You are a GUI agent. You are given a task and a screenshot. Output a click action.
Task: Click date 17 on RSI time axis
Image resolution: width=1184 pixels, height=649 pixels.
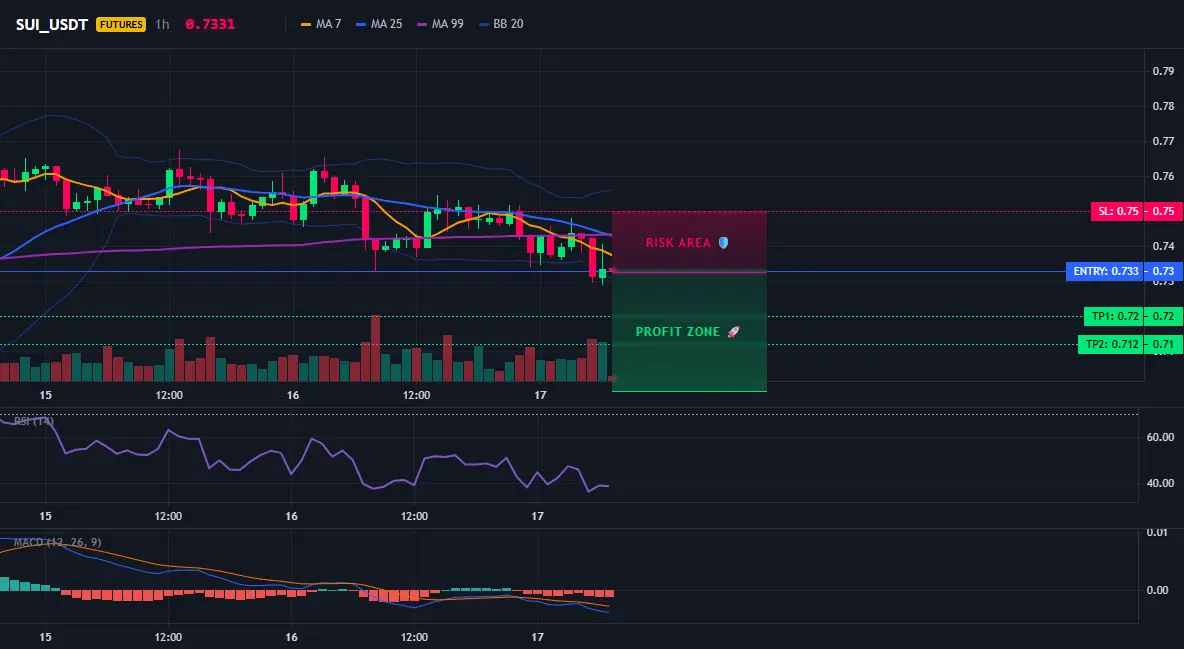tap(537, 516)
